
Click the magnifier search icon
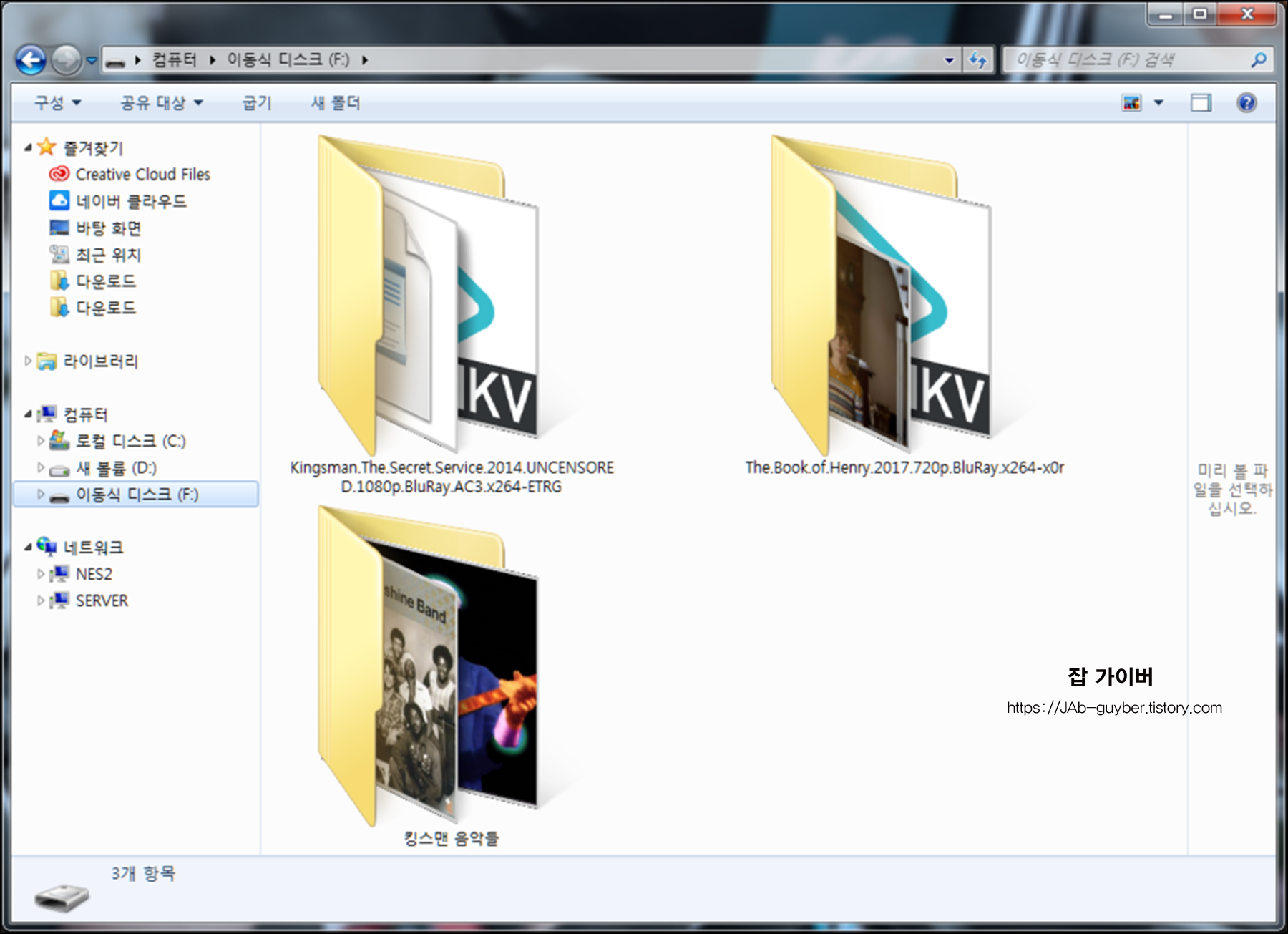(1259, 60)
